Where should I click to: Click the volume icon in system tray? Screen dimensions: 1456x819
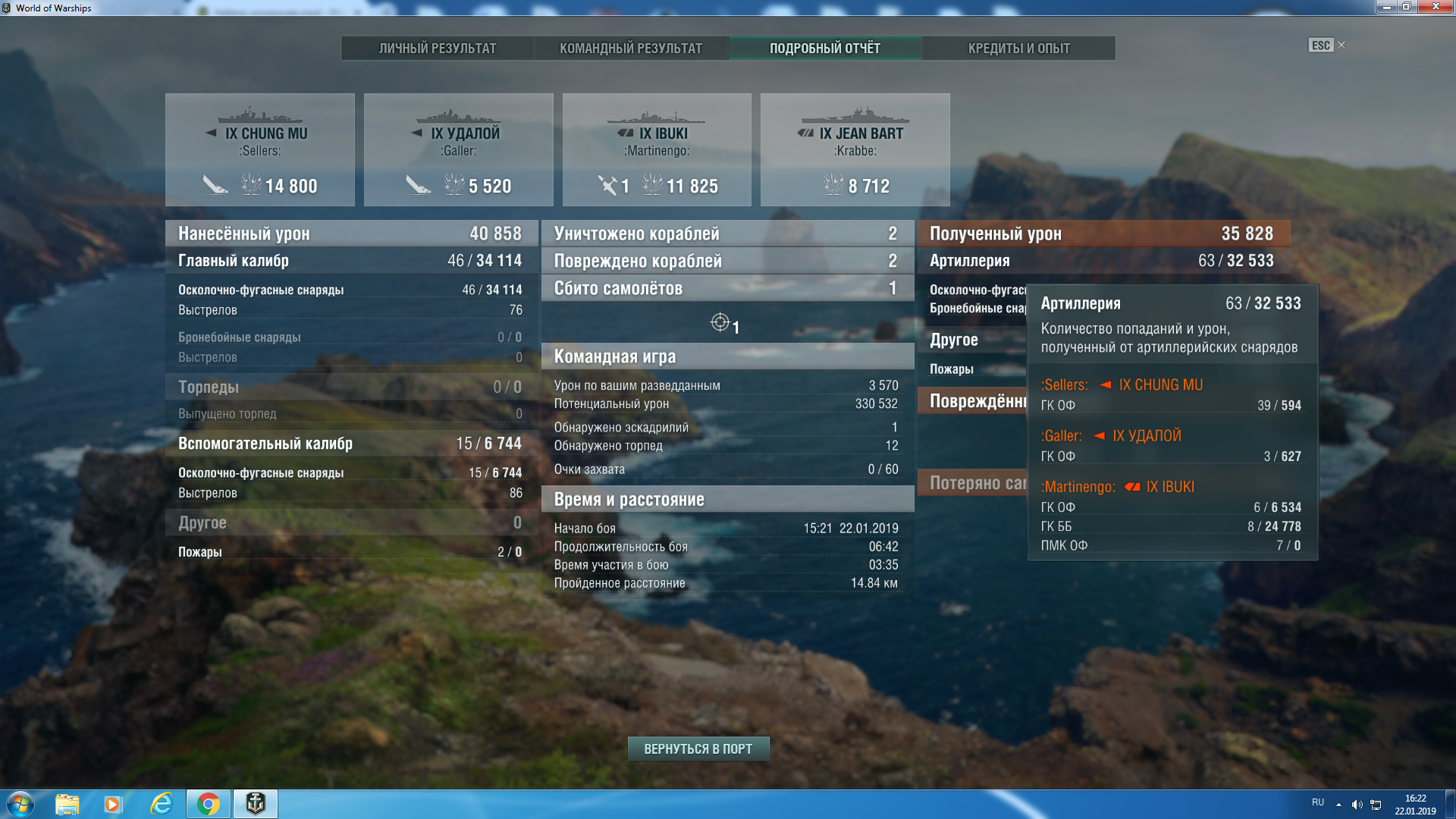(1357, 805)
